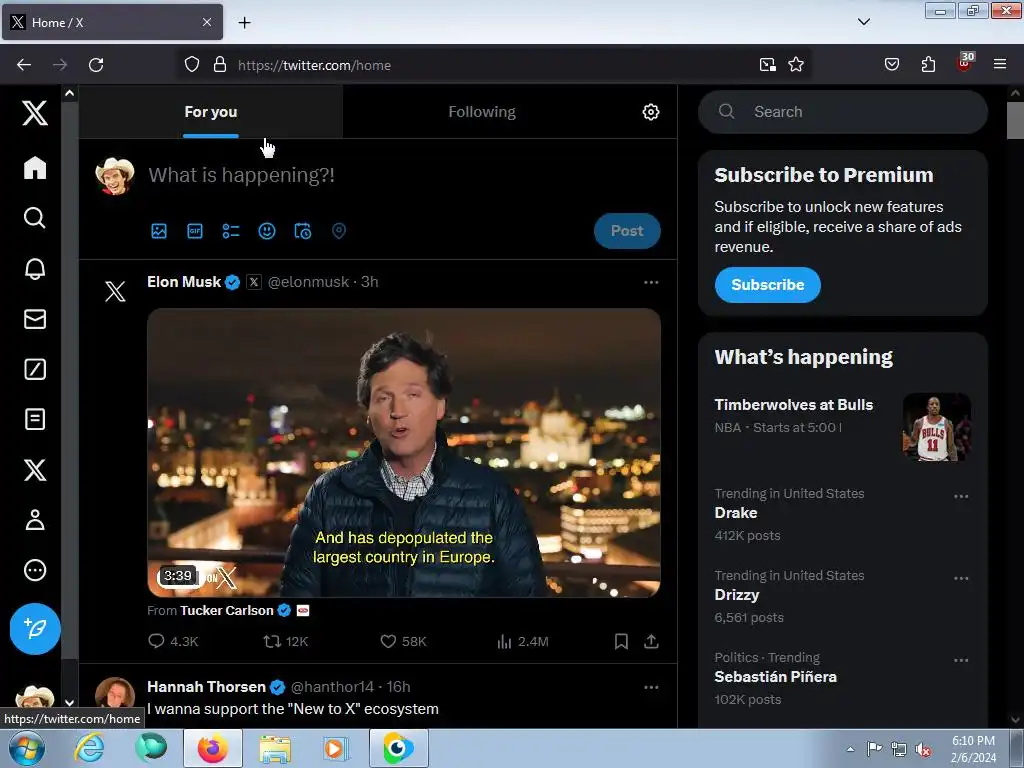This screenshot has height=768, width=1024.
Task: Click What is happening composer field
Action: (x=241, y=175)
